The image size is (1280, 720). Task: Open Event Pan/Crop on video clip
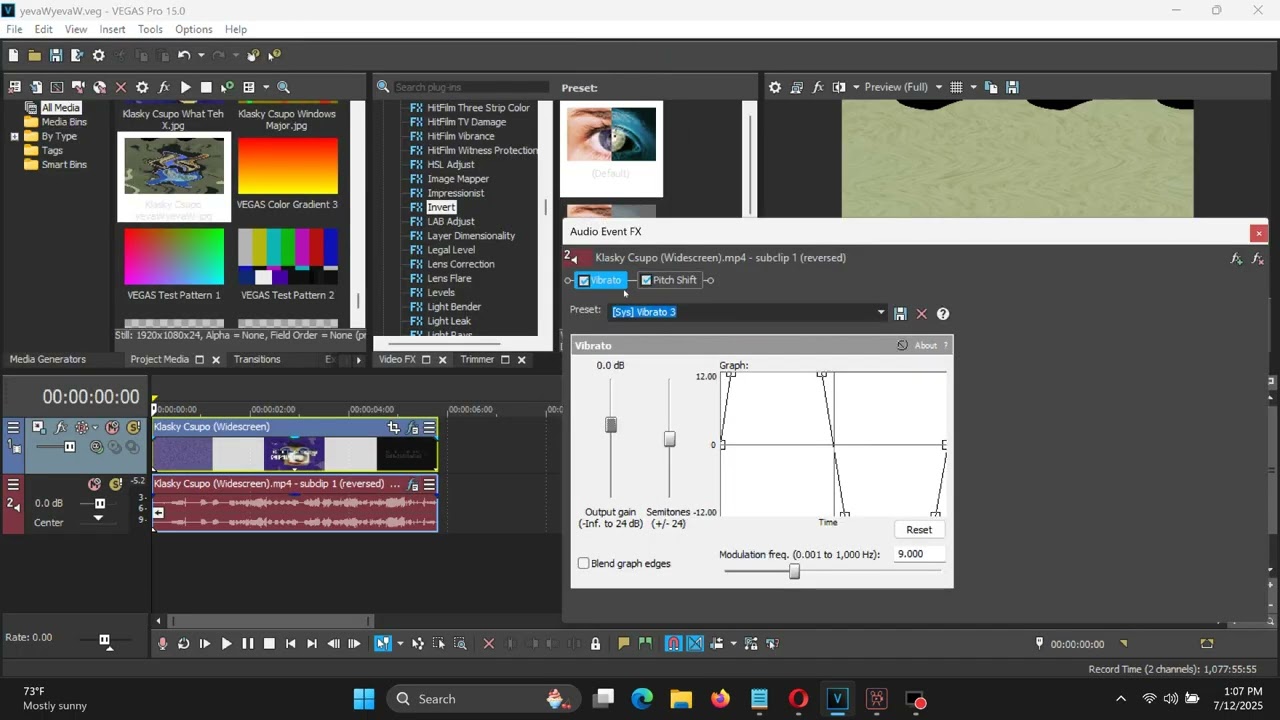(394, 428)
